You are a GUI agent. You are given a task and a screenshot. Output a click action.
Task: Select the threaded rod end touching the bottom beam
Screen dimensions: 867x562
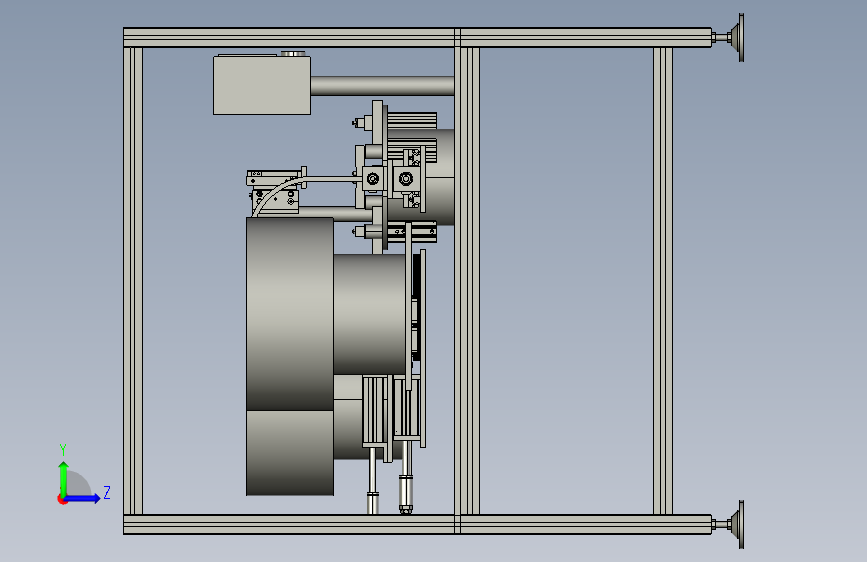coord(406,495)
